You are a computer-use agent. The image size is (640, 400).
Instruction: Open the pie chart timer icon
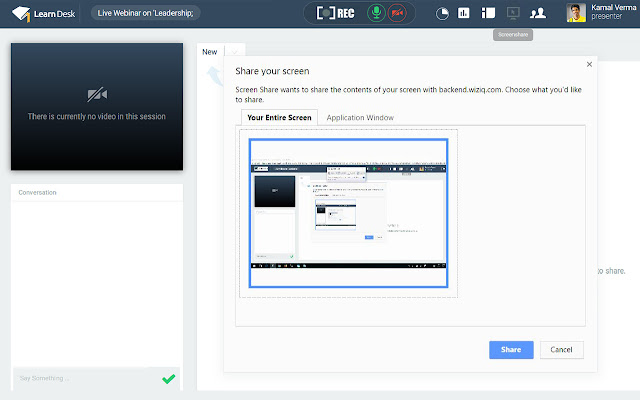(x=442, y=13)
